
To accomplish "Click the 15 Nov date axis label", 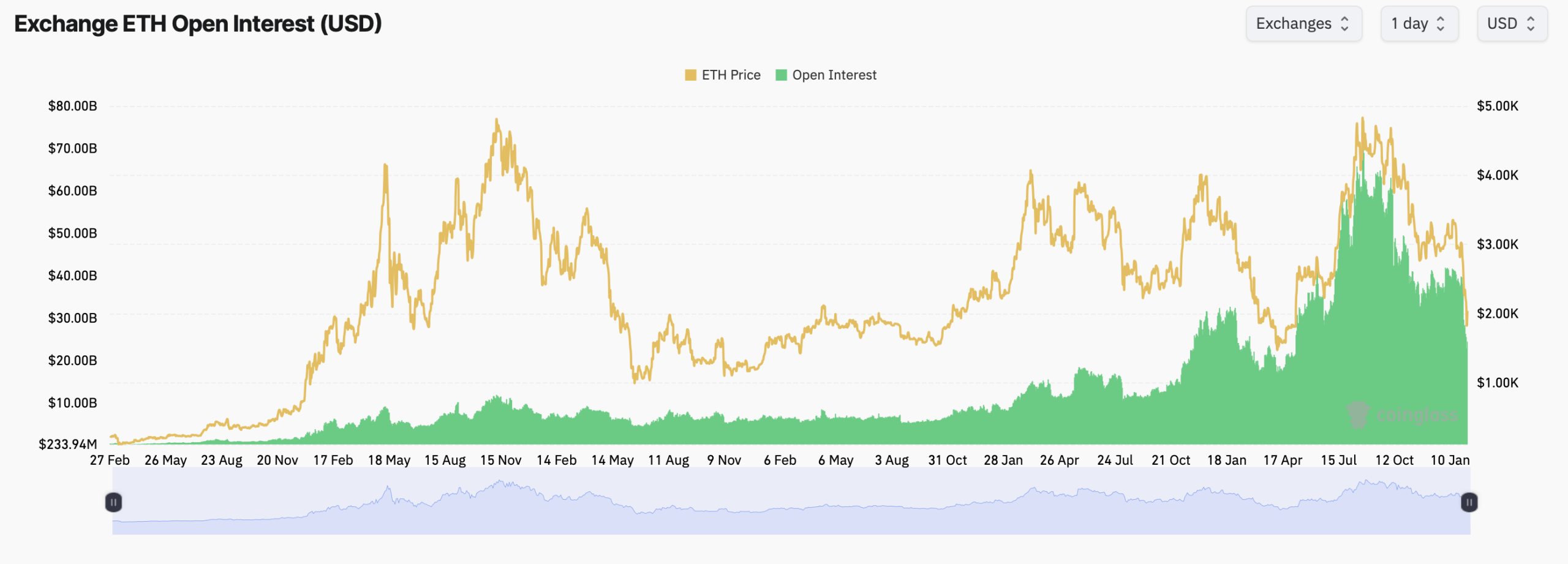I will pyautogui.click(x=502, y=459).
